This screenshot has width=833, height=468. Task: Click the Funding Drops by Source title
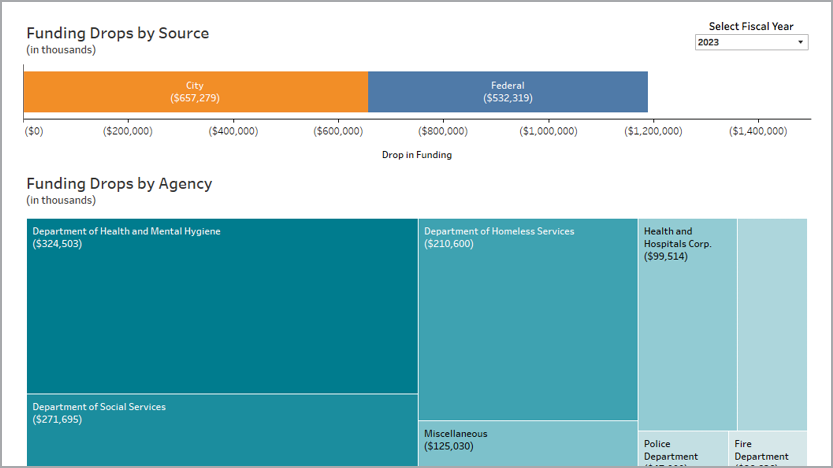pyautogui.click(x=118, y=33)
